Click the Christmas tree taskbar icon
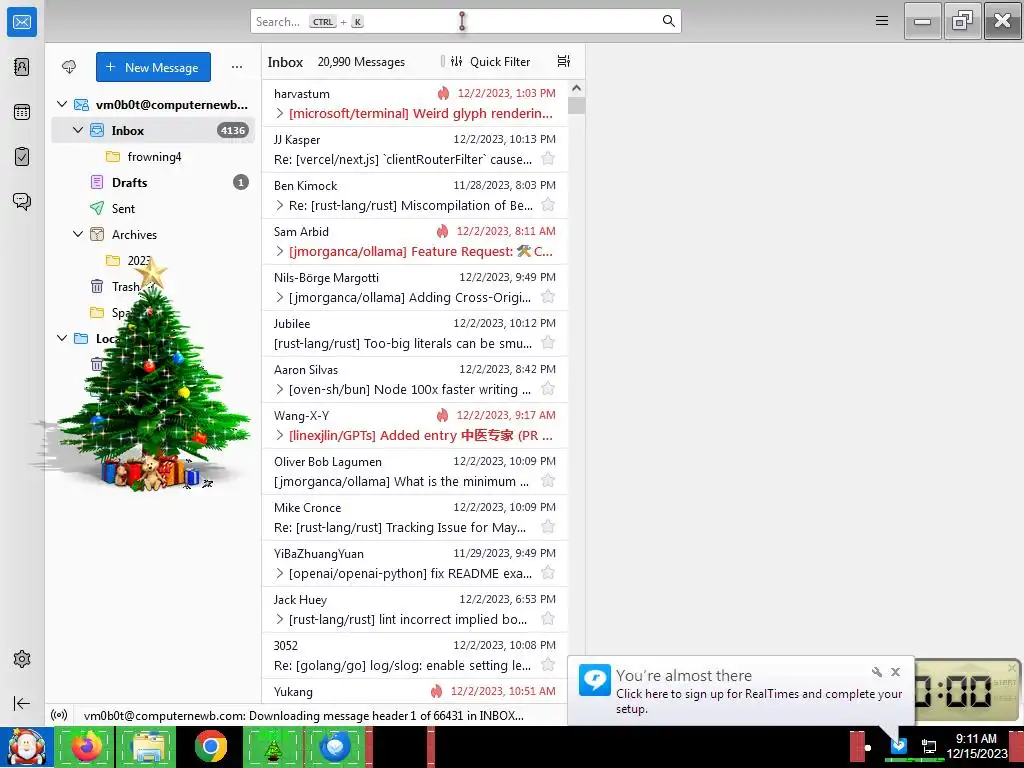The image size is (1024, 768). (x=272, y=747)
